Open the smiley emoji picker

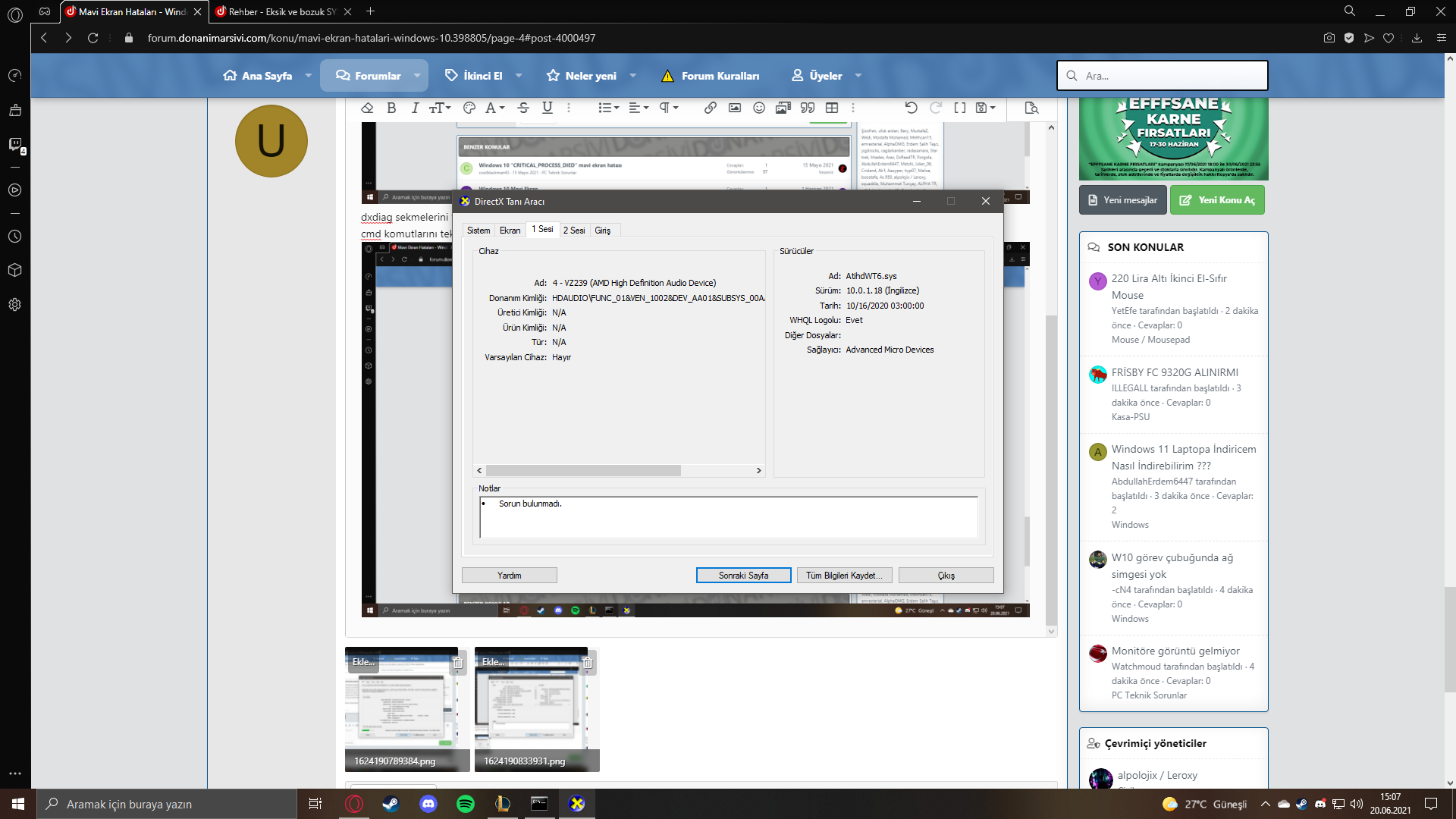(759, 108)
